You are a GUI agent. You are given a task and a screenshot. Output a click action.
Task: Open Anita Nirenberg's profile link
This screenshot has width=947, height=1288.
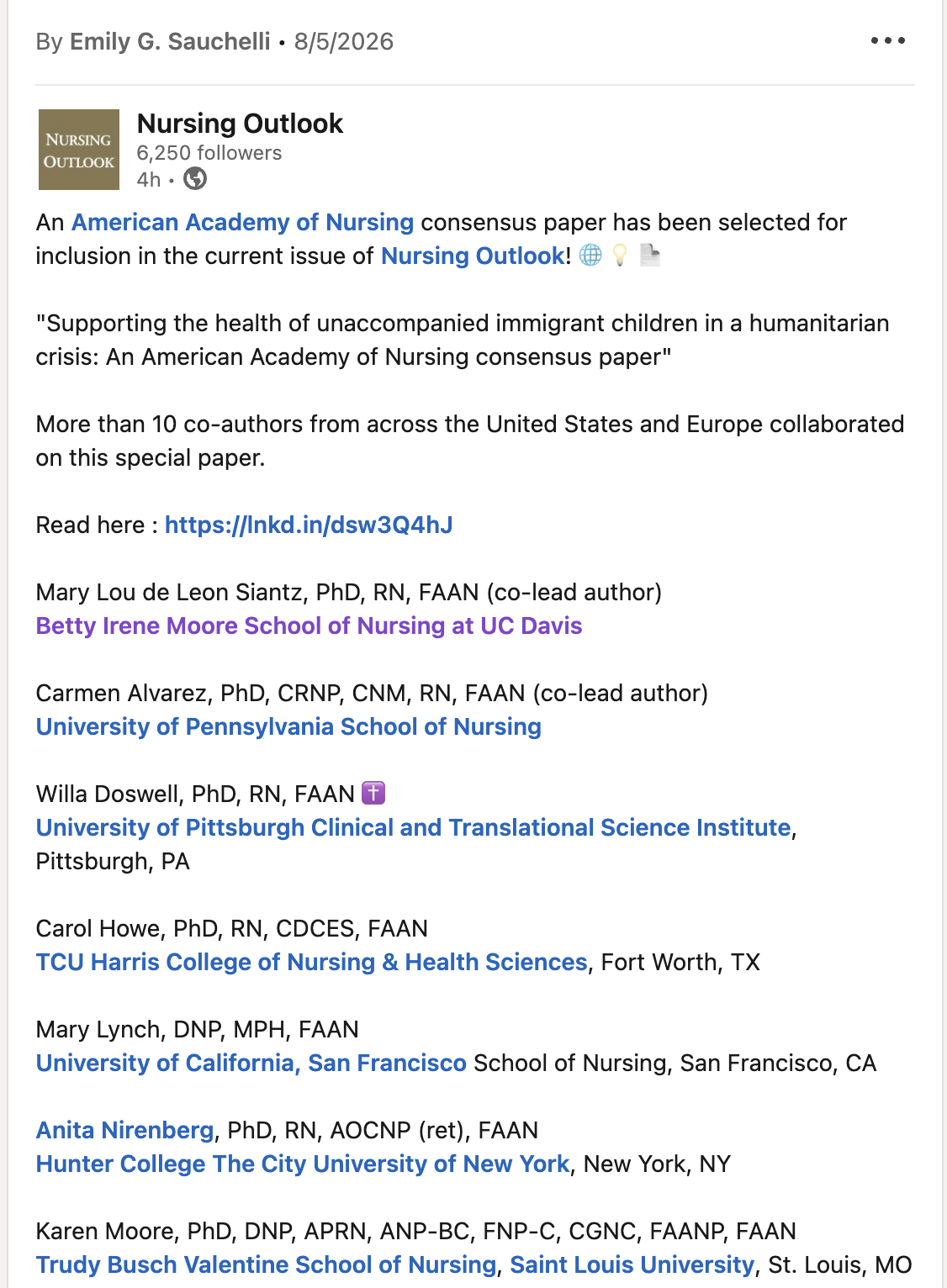[x=124, y=1130]
